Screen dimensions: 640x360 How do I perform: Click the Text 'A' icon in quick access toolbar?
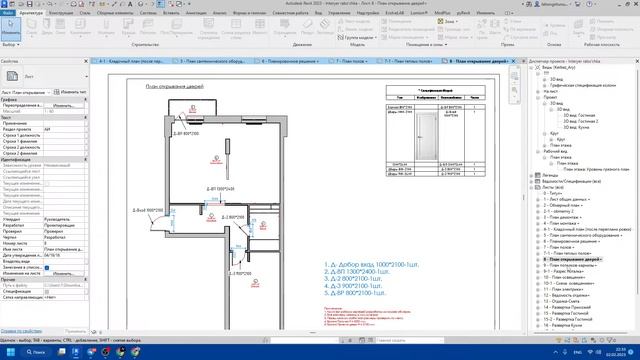130,4
